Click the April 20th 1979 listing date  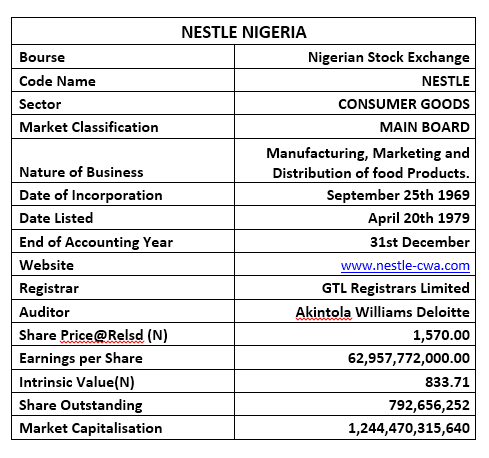pos(419,218)
